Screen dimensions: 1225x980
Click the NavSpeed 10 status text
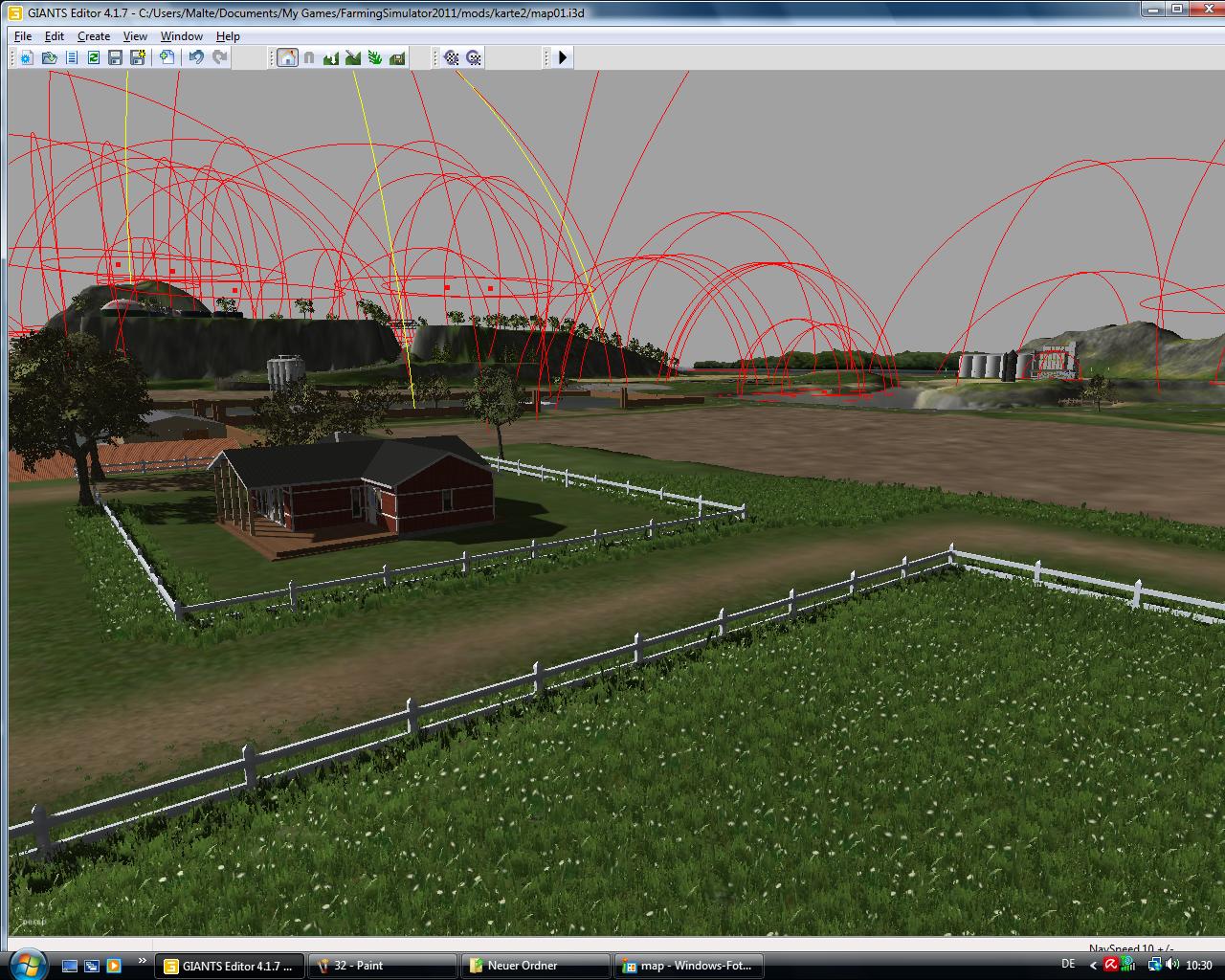click(1130, 948)
